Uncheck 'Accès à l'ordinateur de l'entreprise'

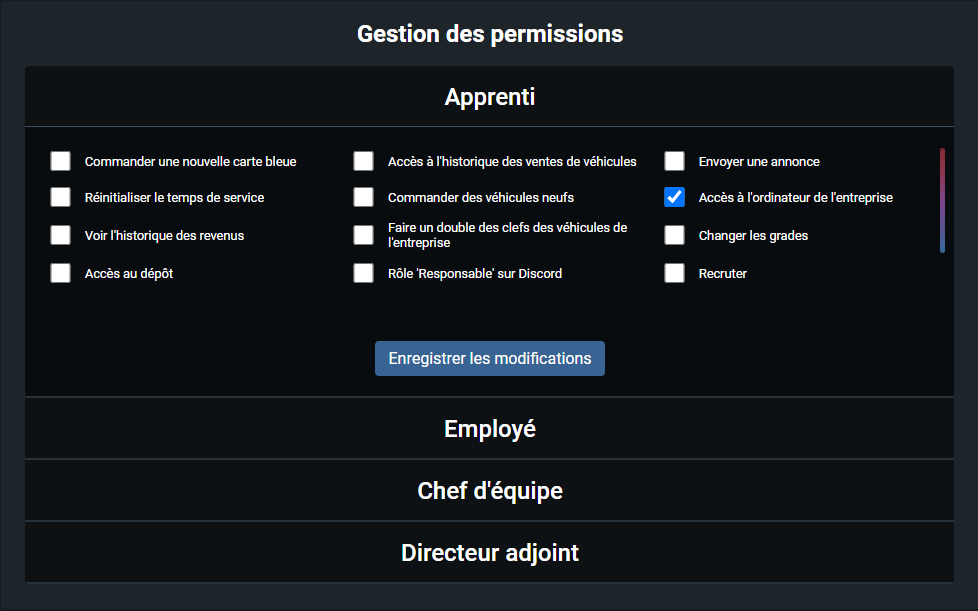[675, 198]
